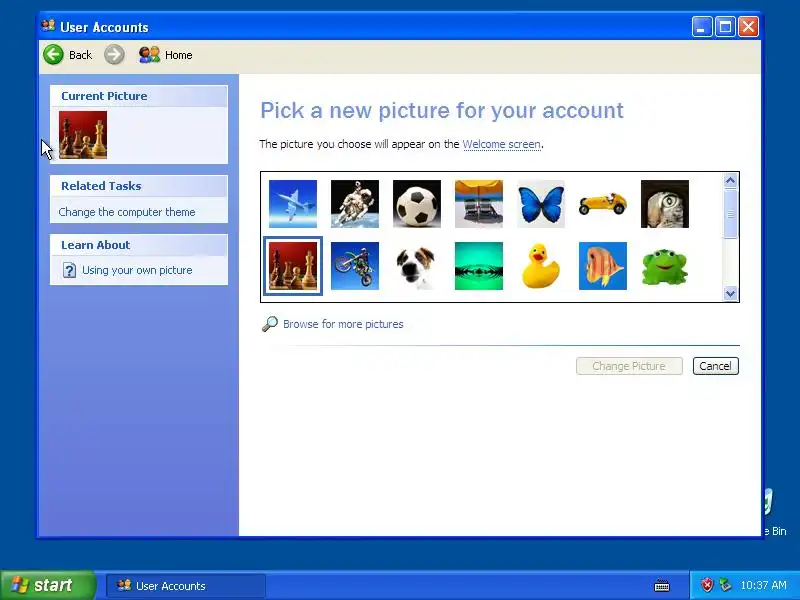
Task: Click the magnifier icon beside Browse
Action: click(x=270, y=324)
